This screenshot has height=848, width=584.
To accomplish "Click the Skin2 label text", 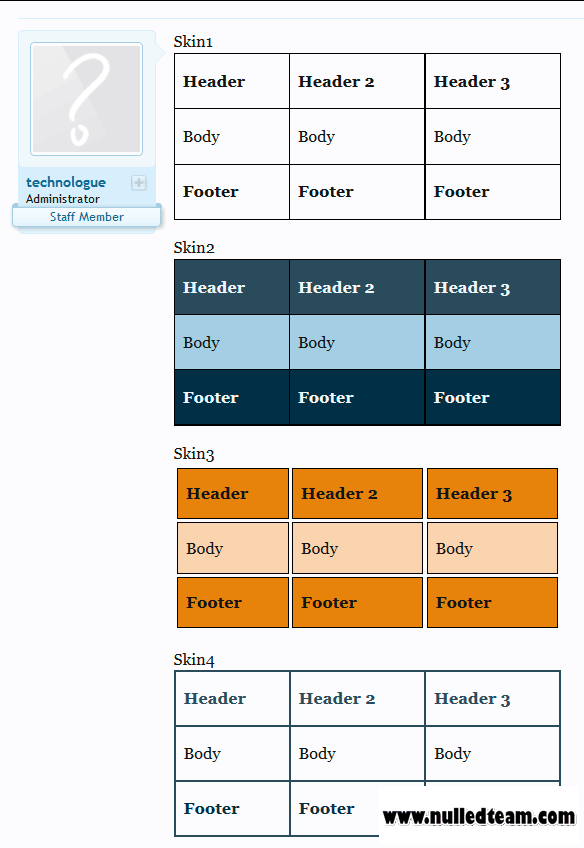I will [194, 248].
